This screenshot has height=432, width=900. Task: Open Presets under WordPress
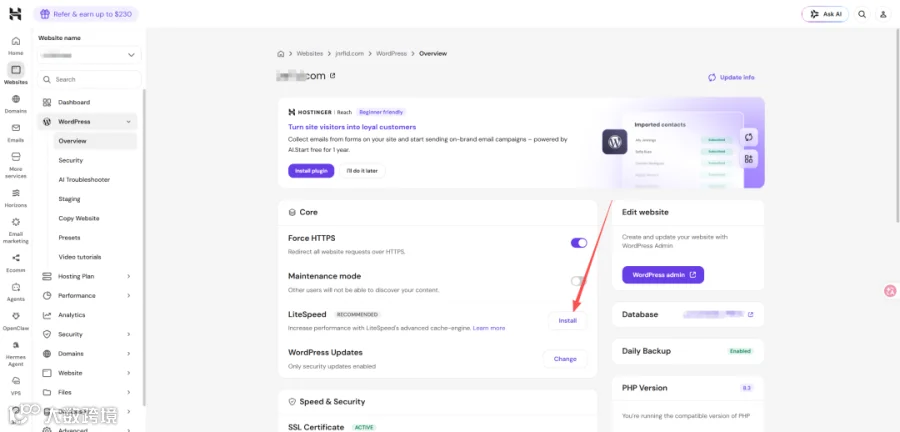(x=95, y=238)
